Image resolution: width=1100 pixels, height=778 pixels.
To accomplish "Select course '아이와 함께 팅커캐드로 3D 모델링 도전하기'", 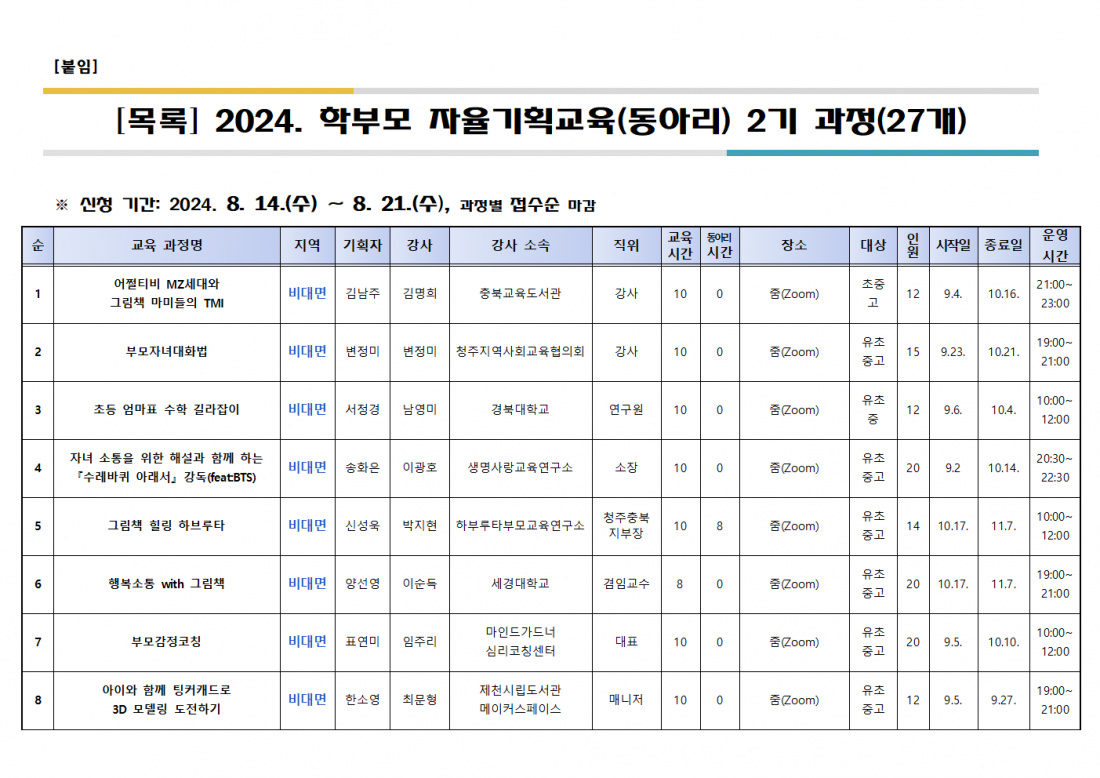I will tap(167, 700).
